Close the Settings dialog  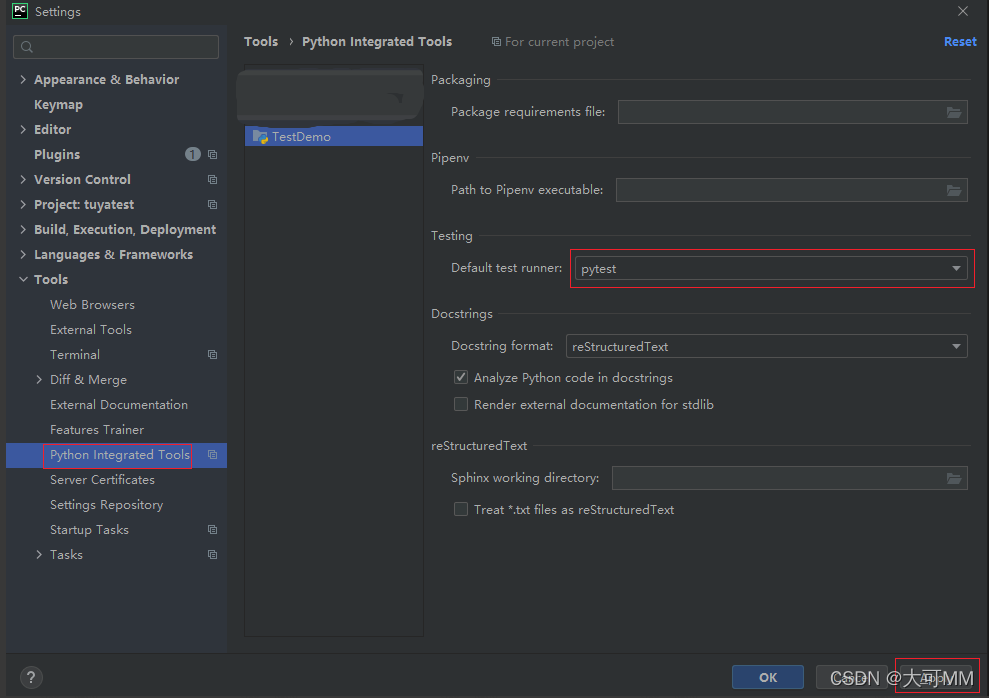963,11
